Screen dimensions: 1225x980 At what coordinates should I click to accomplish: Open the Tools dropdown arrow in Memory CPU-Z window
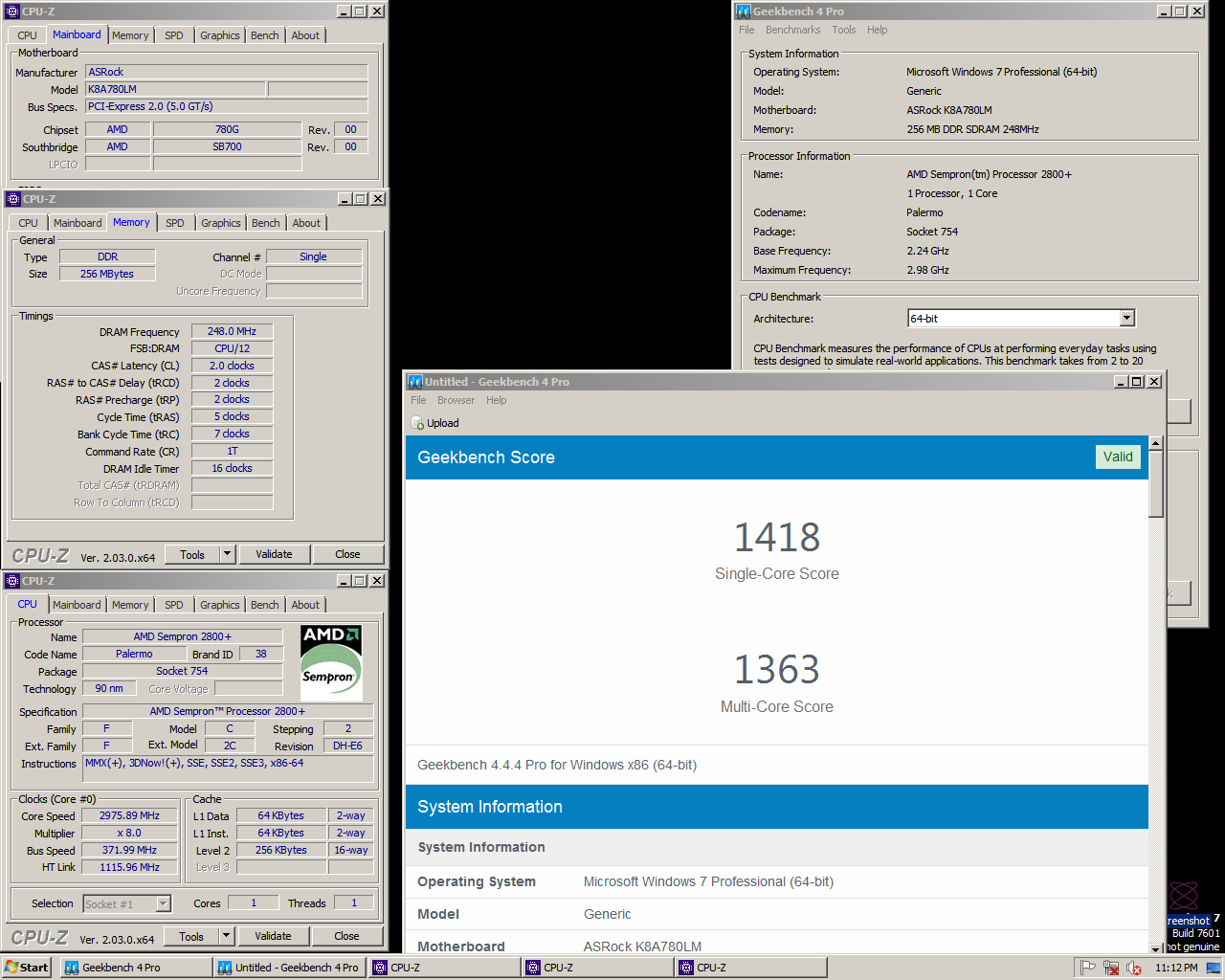[x=227, y=554]
